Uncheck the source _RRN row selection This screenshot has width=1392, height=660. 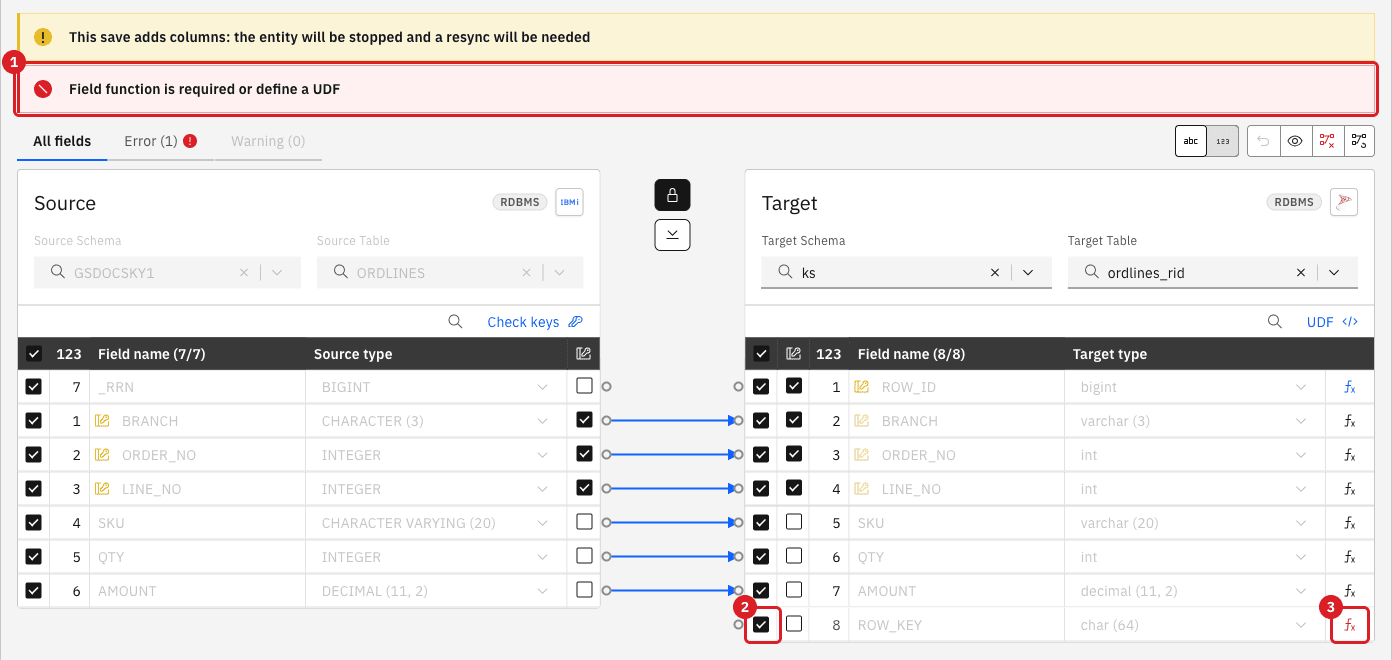coord(34,386)
